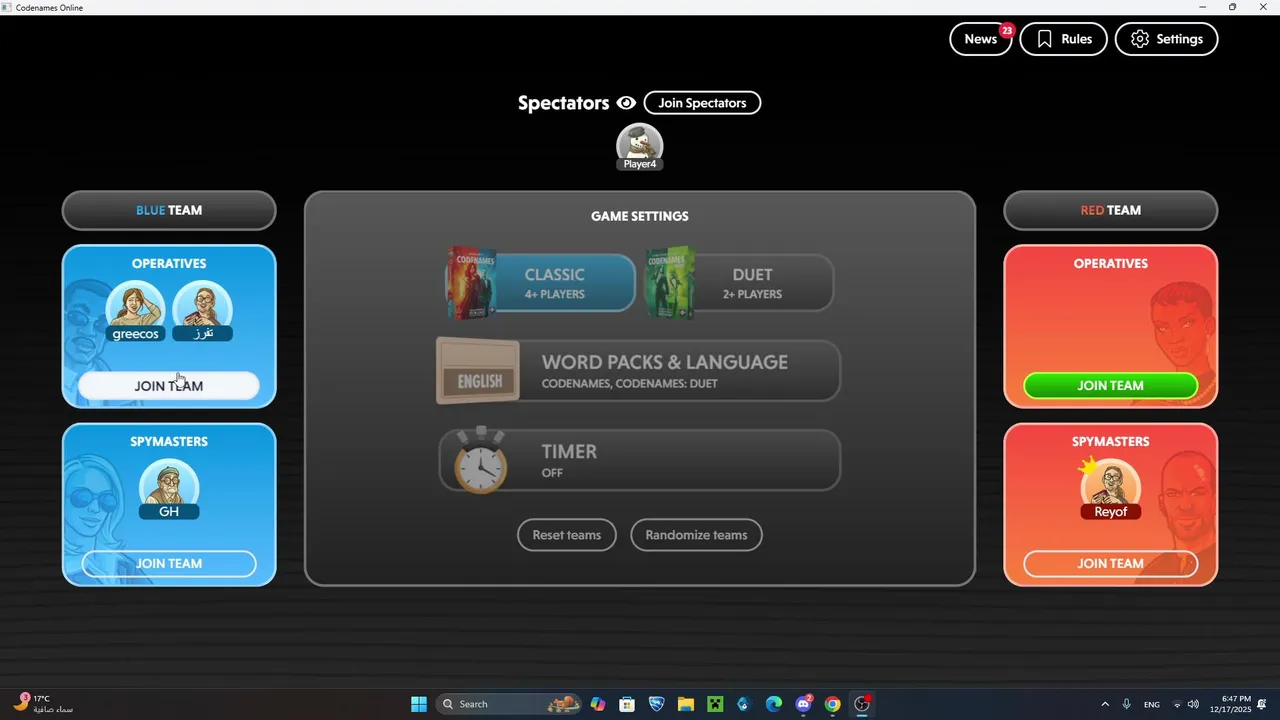Open the weather widget showing 17°C
Screen dimensions: 1280x720
point(42,704)
